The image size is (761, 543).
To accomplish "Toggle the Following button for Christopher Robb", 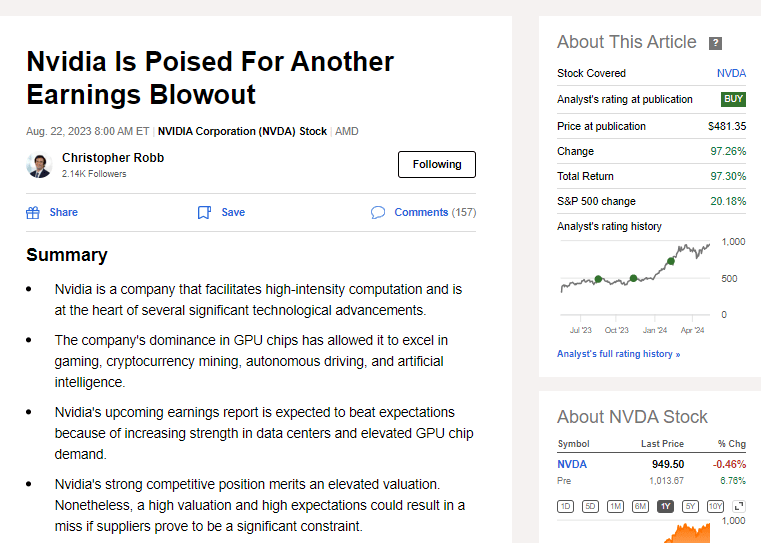I will [x=436, y=164].
